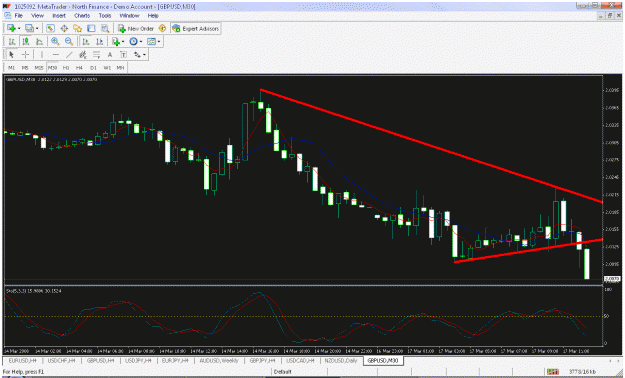Switch to M15 timeframe
Image resolution: width=625 pixels, height=378 pixels.
click(39, 68)
